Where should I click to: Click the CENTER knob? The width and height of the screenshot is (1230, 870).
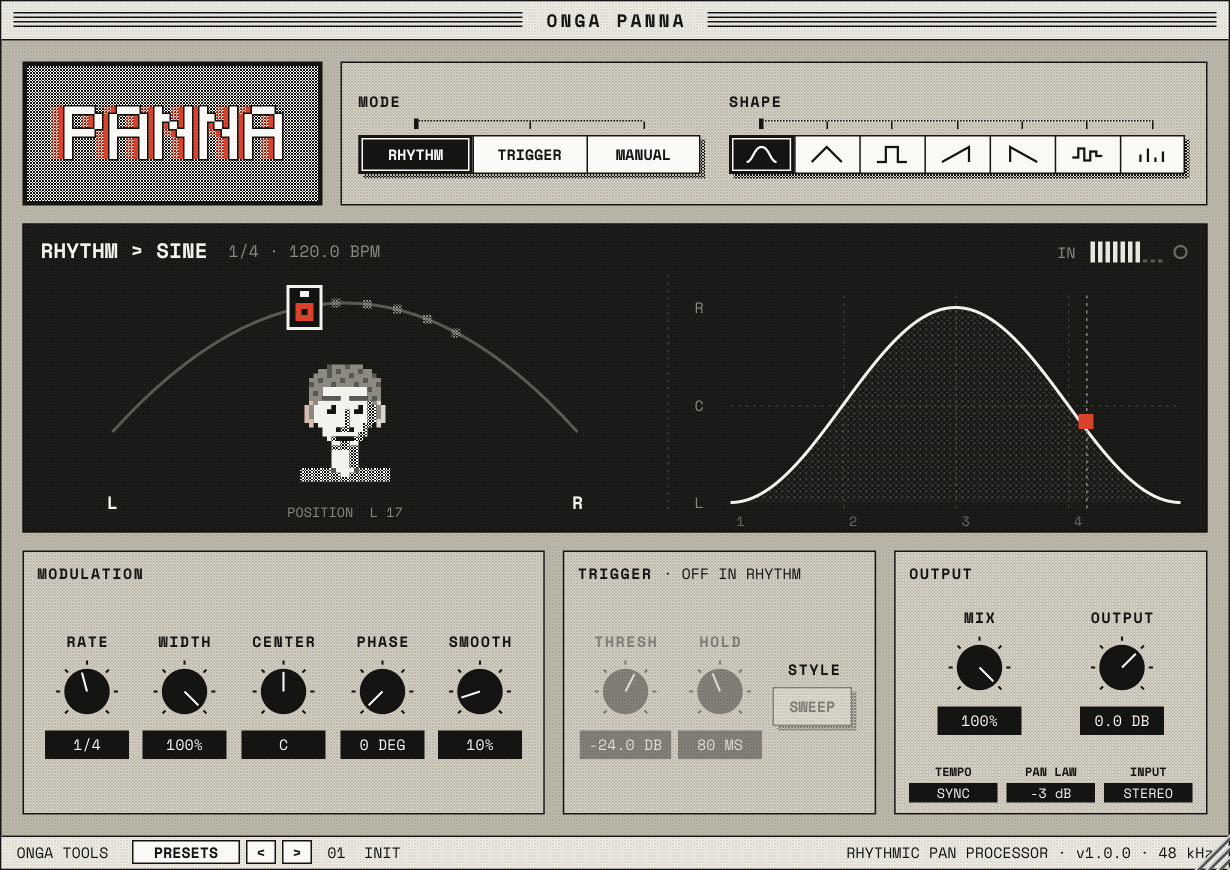click(x=283, y=691)
